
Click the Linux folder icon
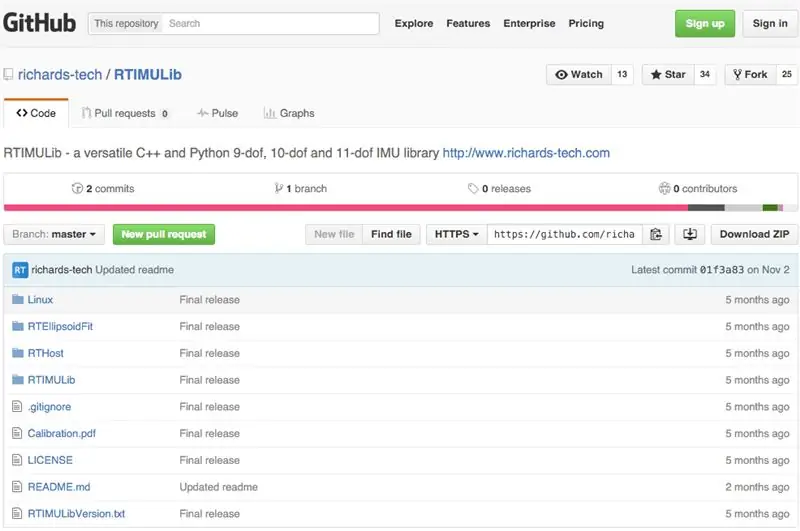[x=18, y=299]
